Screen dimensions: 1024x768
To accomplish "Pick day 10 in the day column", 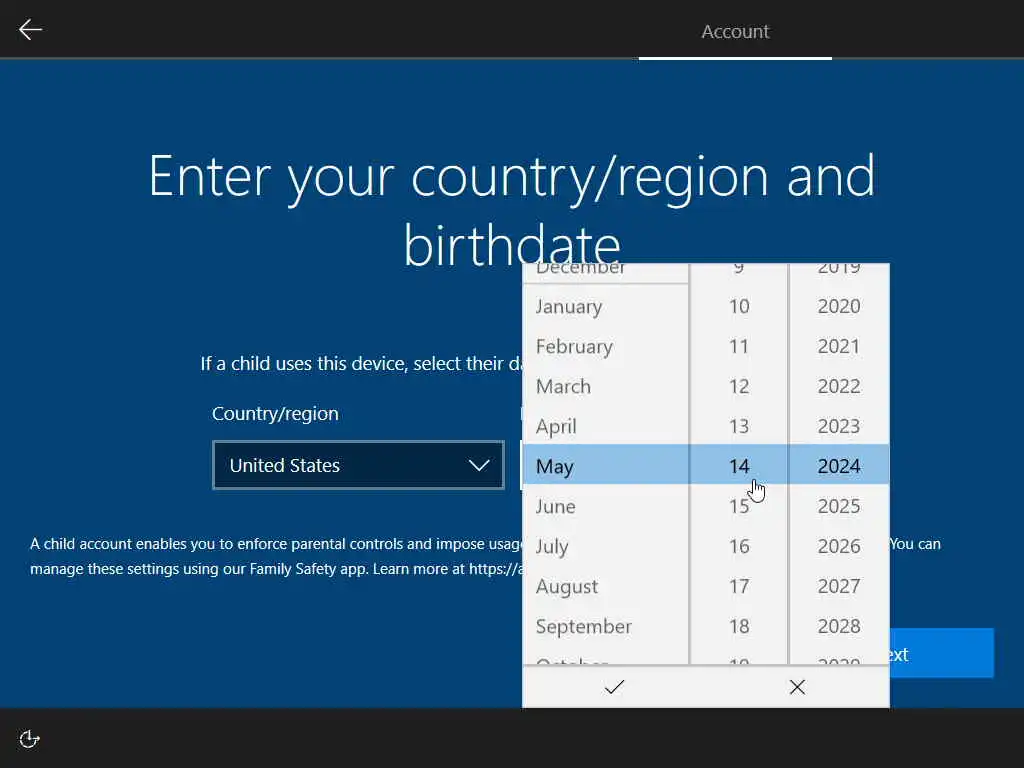I will (x=739, y=306).
